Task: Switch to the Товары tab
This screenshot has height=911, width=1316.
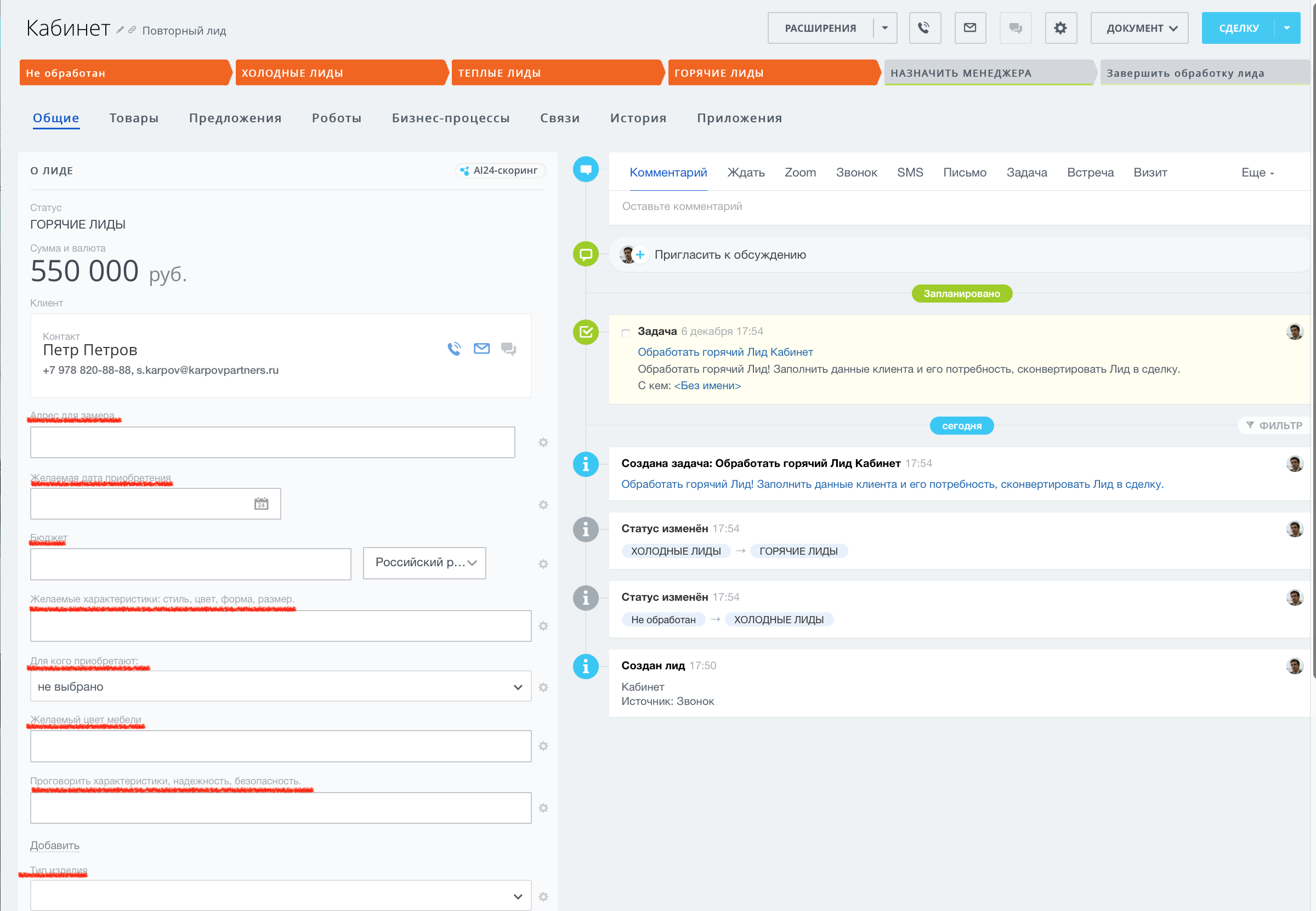Action: (134, 118)
